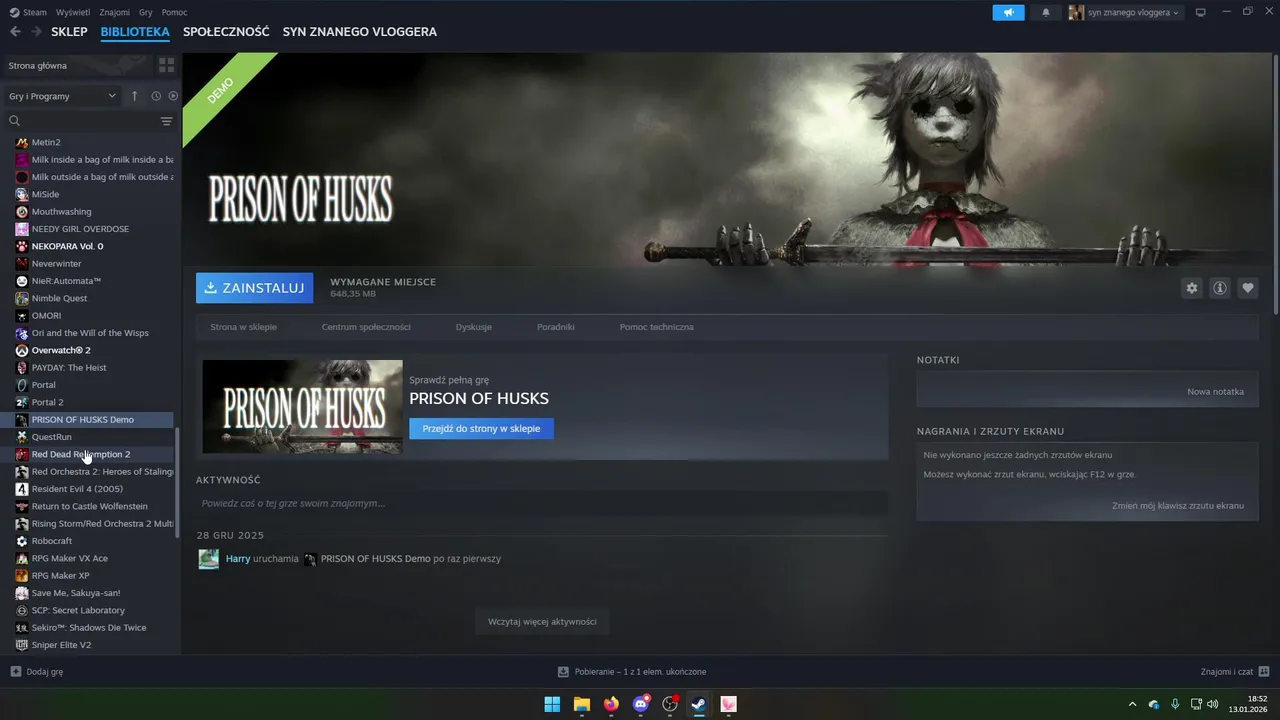Open advanced filter options icon
Image resolution: width=1280 pixels, height=720 pixels.
[x=166, y=121]
